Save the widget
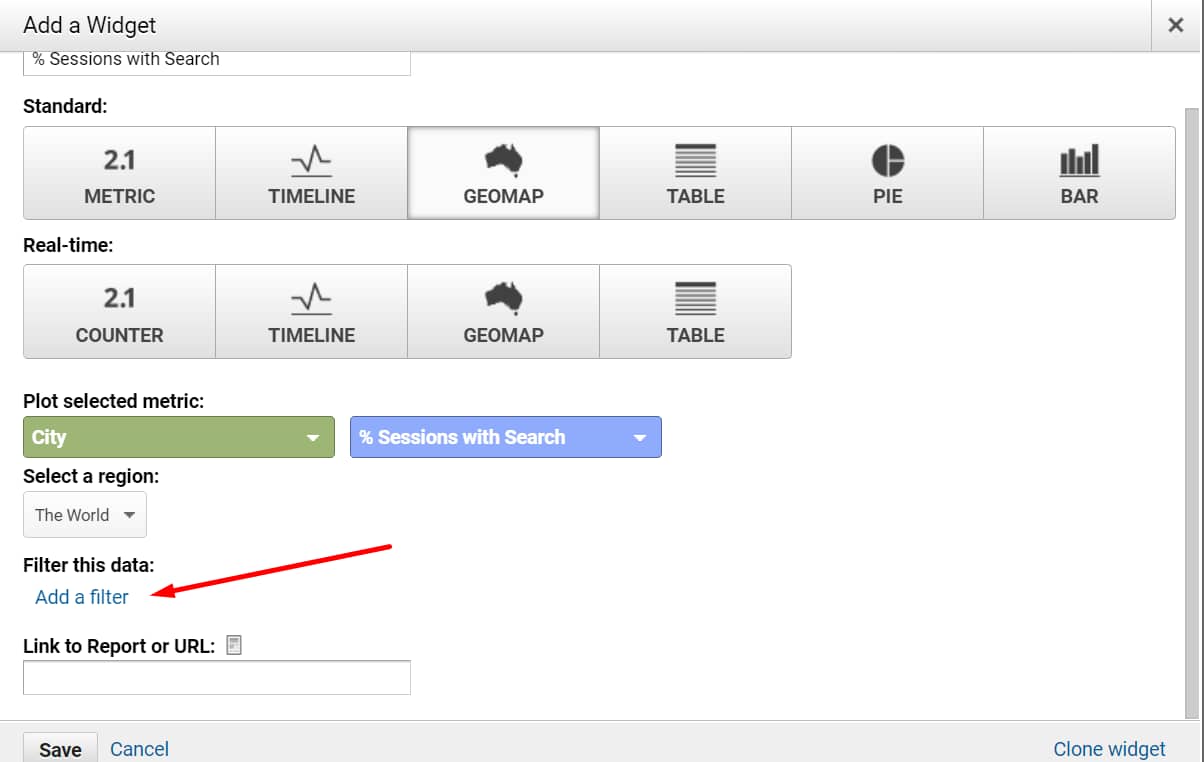The width and height of the screenshot is (1204, 762). [60, 749]
